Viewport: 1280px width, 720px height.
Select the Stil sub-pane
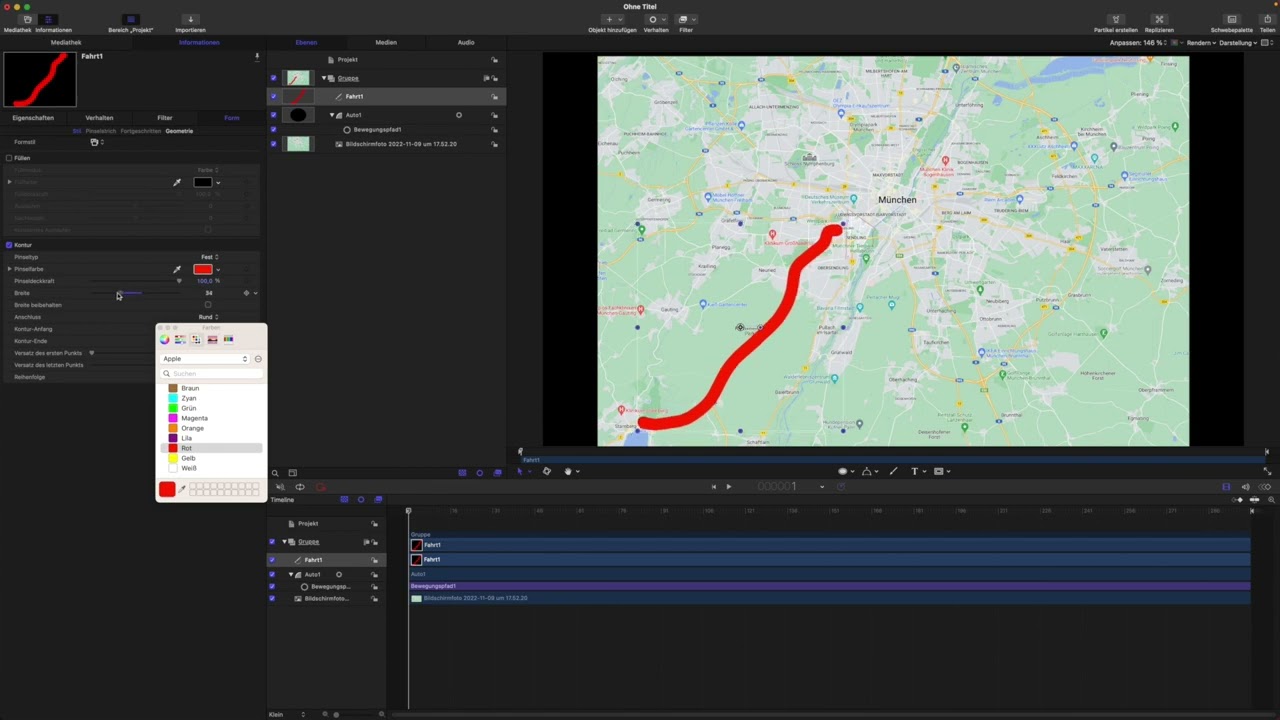[77, 131]
